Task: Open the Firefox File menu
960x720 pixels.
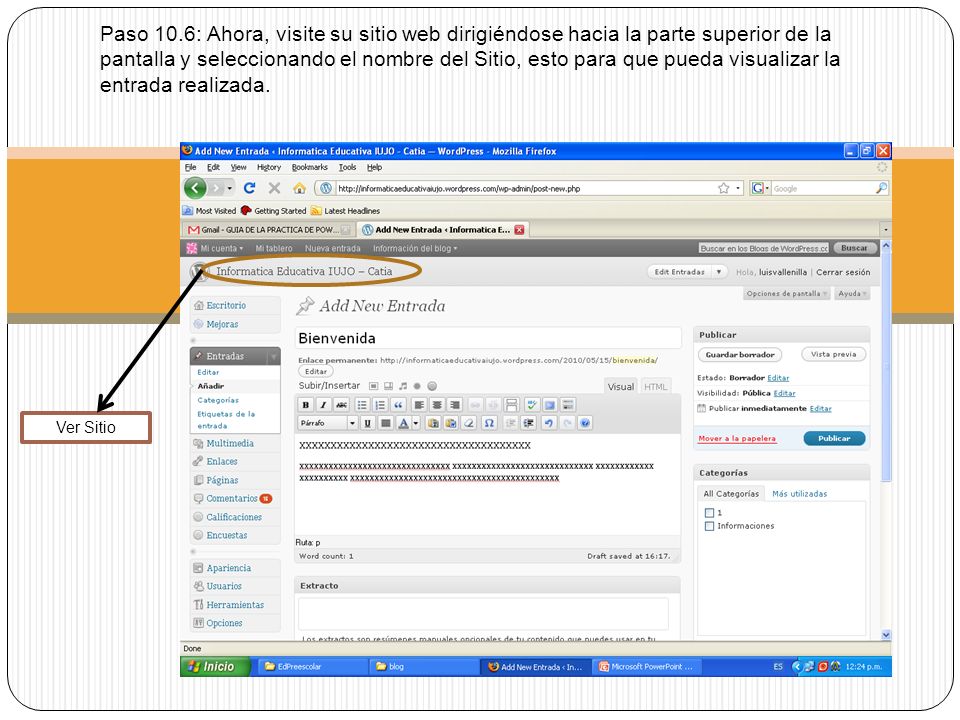Action: tap(191, 167)
